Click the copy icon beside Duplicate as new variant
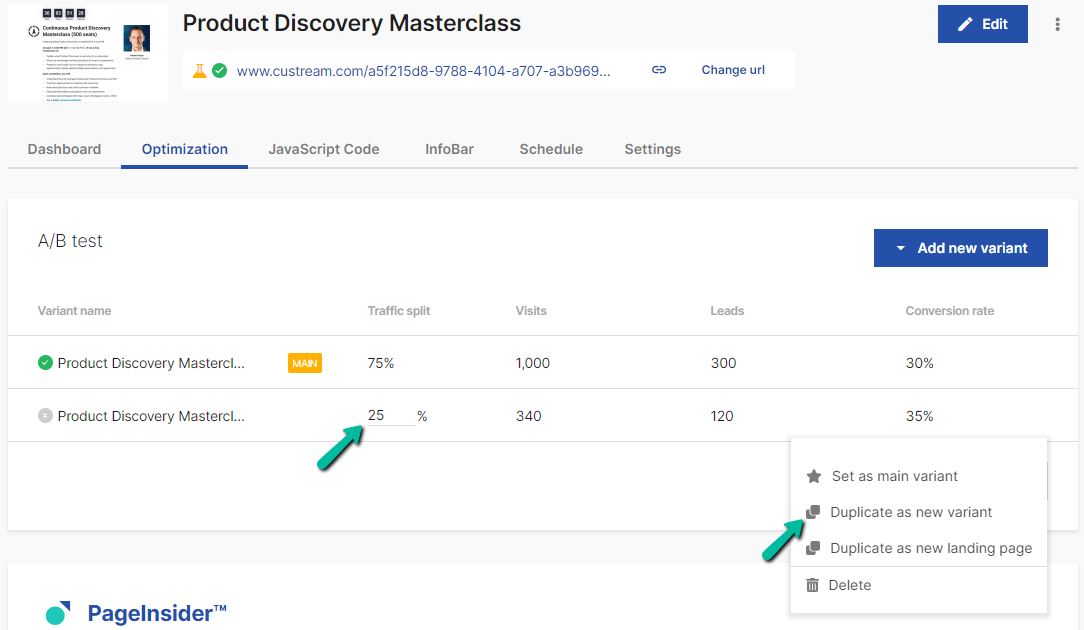Viewport: 1084px width, 630px height. click(x=813, y=512)
